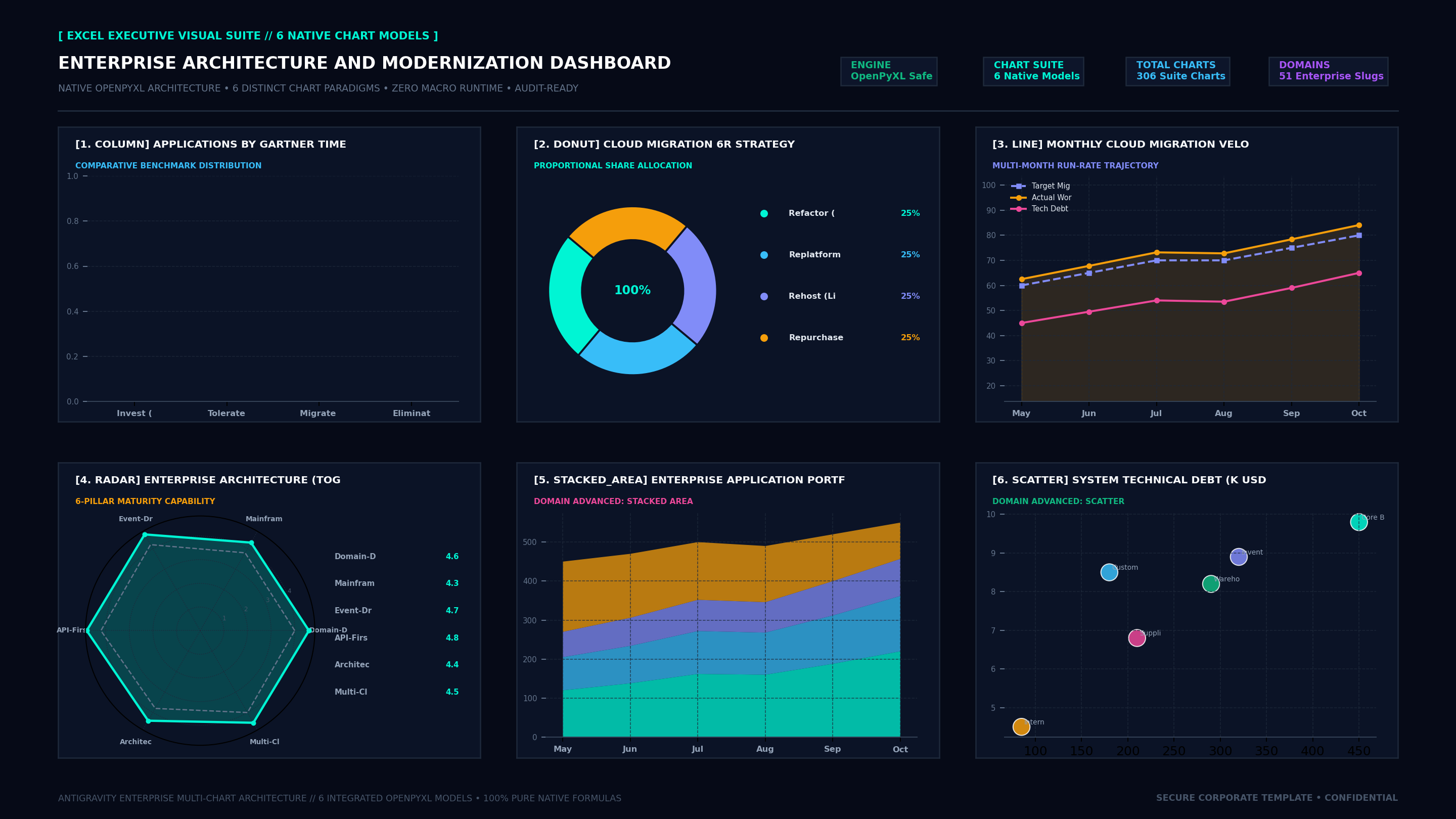Click the donut center 100% label
Image resolution: width=1456 pixels, height=819 pixels.
point(632,291)
